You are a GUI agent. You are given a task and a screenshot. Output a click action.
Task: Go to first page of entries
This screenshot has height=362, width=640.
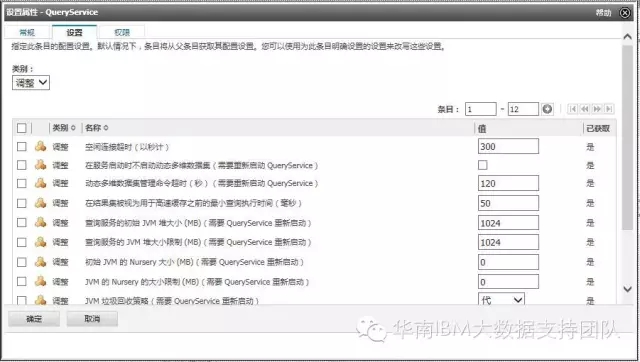pyautogui.click(x=573, y=109)
